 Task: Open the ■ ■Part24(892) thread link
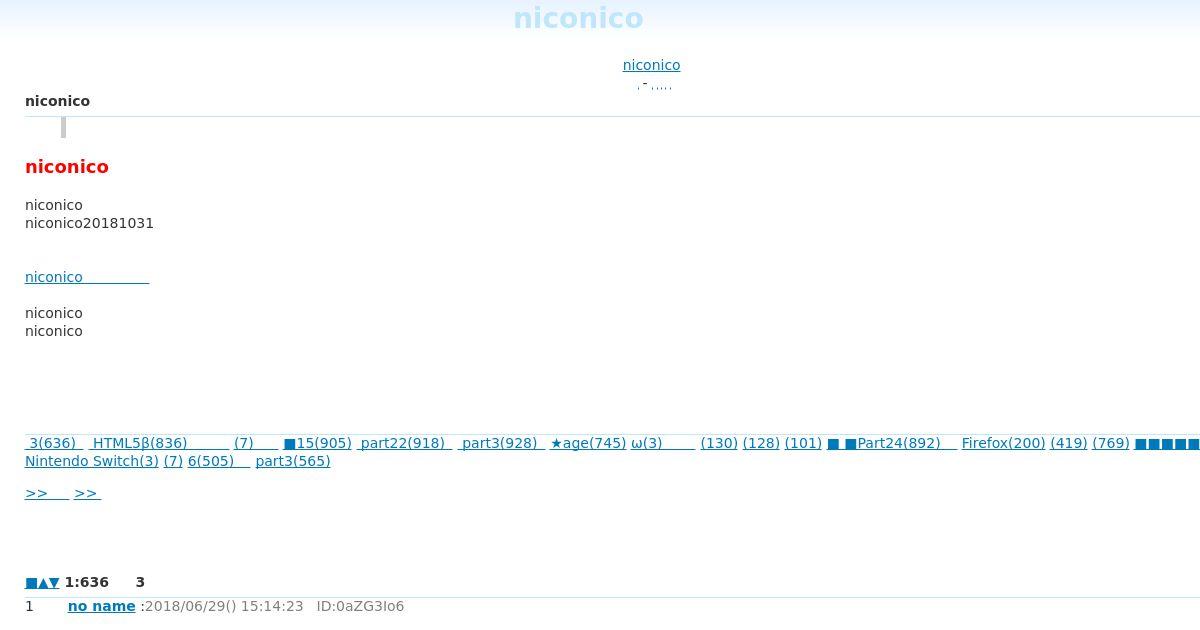click(891, 443)
